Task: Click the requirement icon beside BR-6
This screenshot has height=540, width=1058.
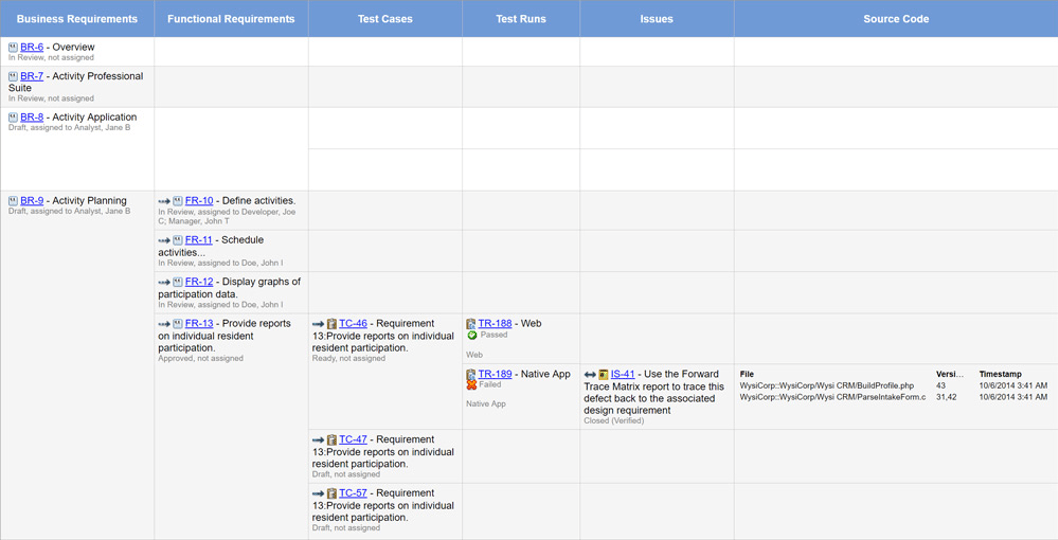Action: coord(13,47)
